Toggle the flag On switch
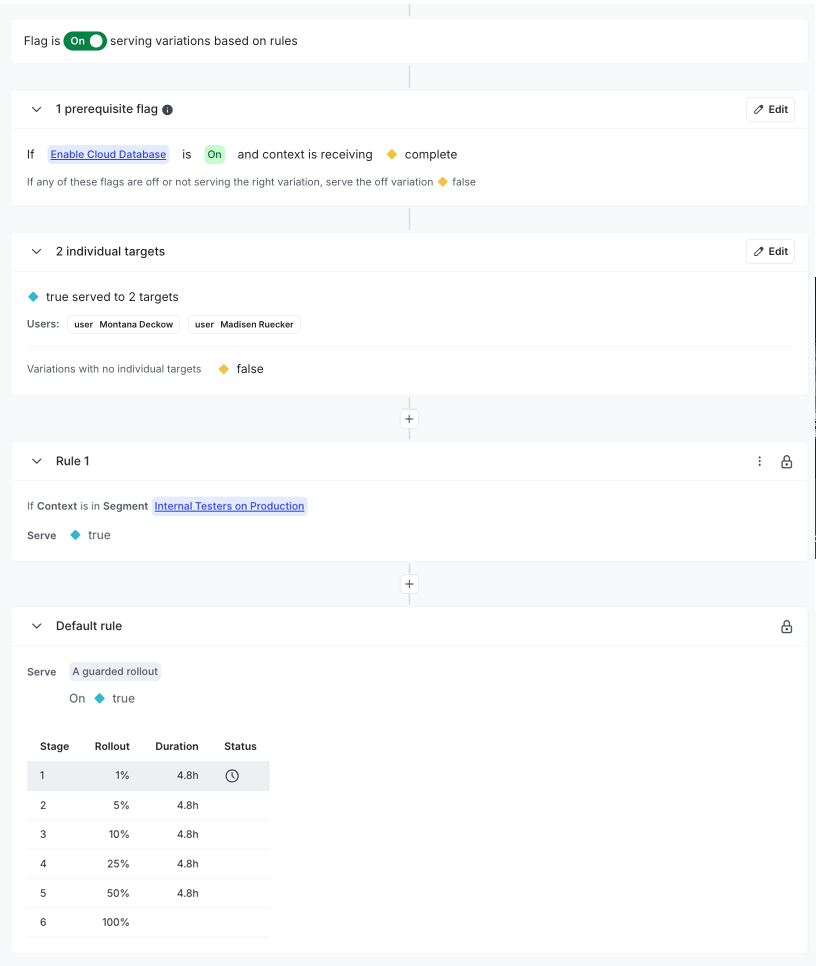 tap(85, 41)
